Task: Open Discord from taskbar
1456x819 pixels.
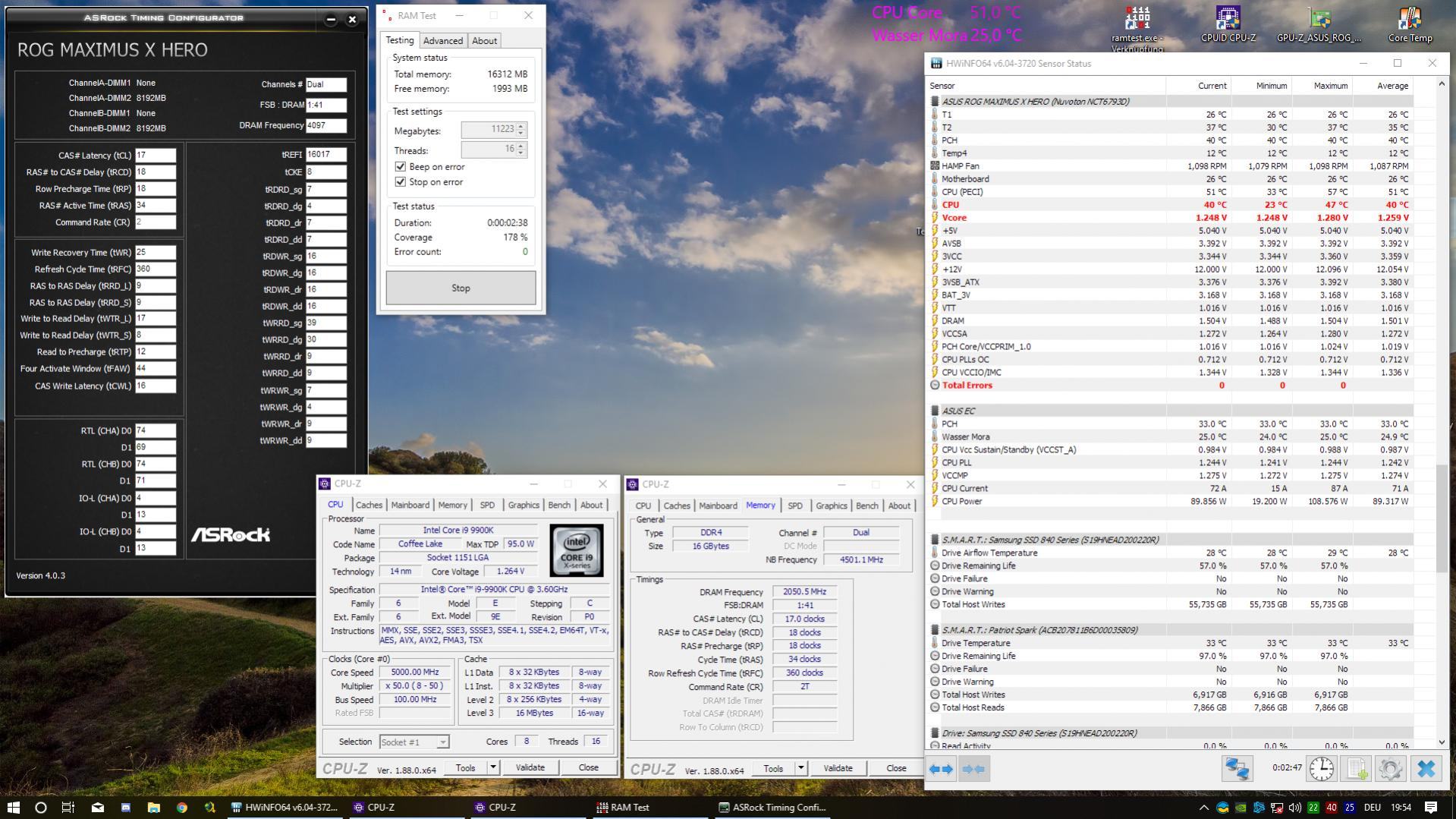Action: (x=125, y=807)
